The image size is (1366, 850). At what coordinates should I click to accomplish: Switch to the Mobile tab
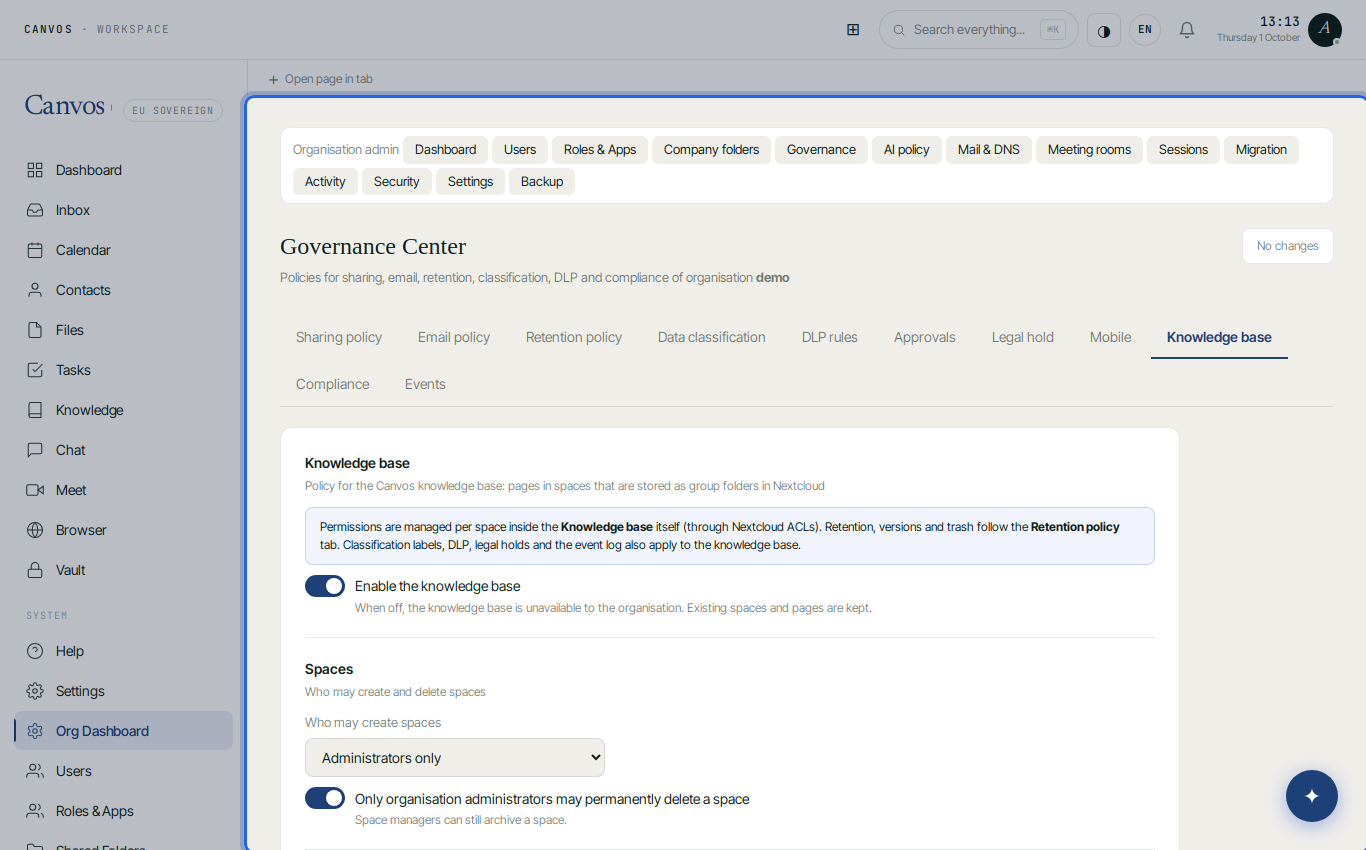coord(1111,337)
